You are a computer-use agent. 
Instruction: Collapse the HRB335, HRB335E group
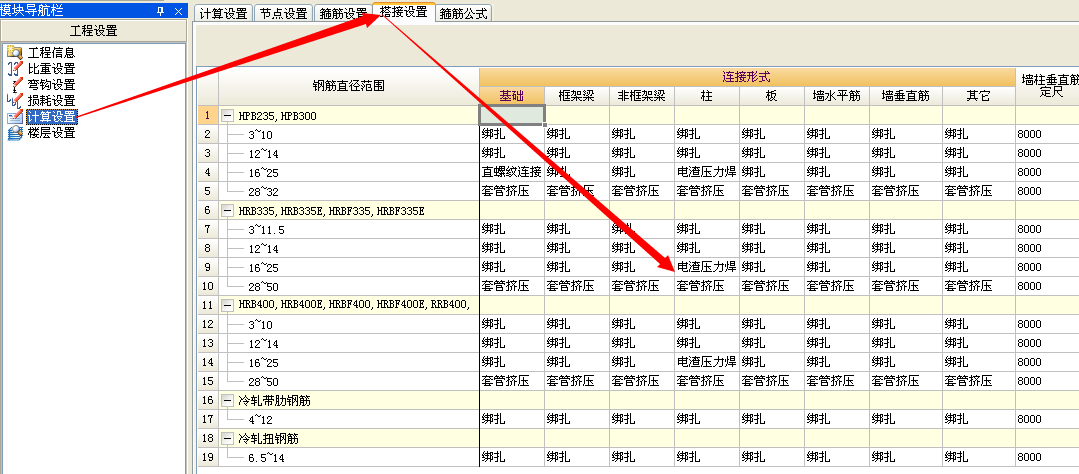pyautogui.click(x=228, y=211)
